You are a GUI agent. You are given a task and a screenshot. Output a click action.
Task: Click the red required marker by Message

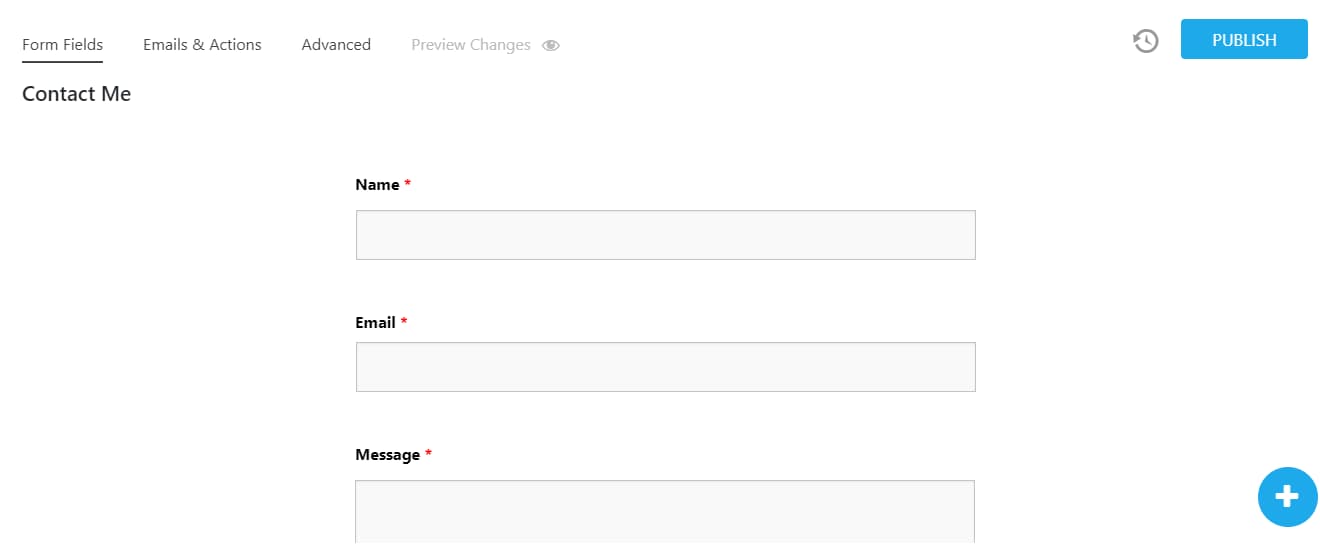click(x=429, y=454)
